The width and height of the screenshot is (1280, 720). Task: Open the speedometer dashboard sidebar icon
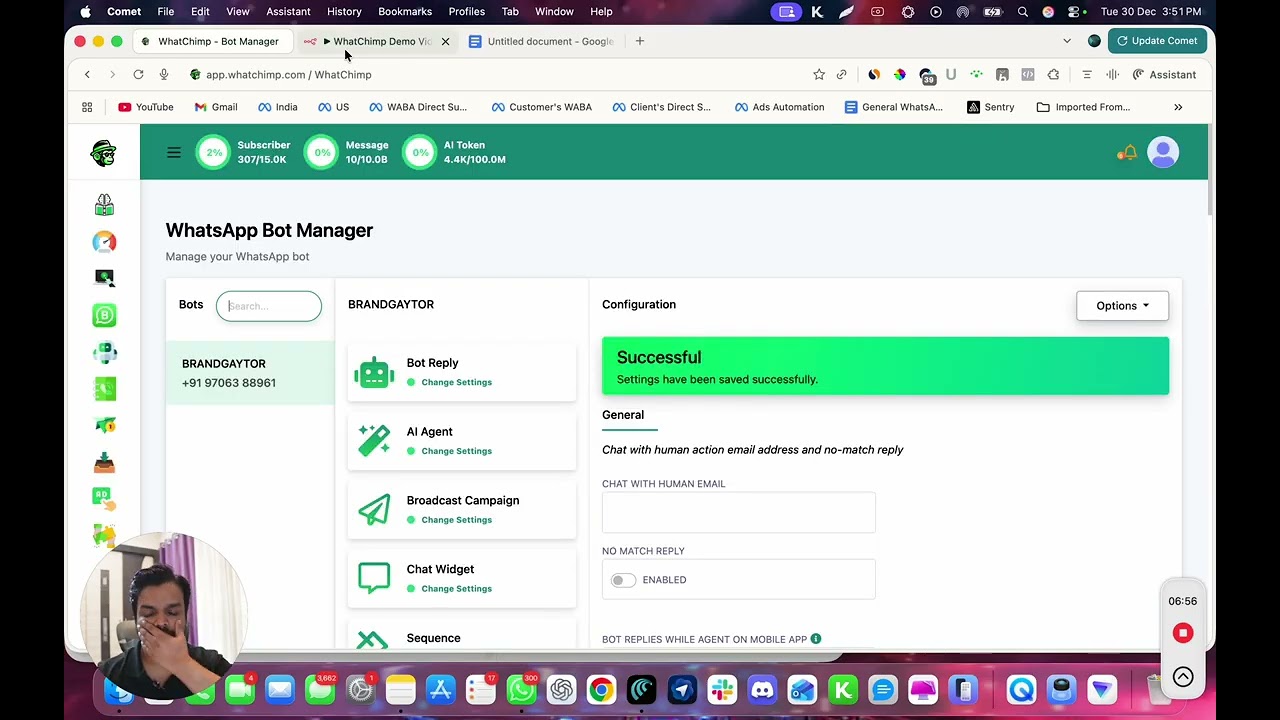pos(104,242)
